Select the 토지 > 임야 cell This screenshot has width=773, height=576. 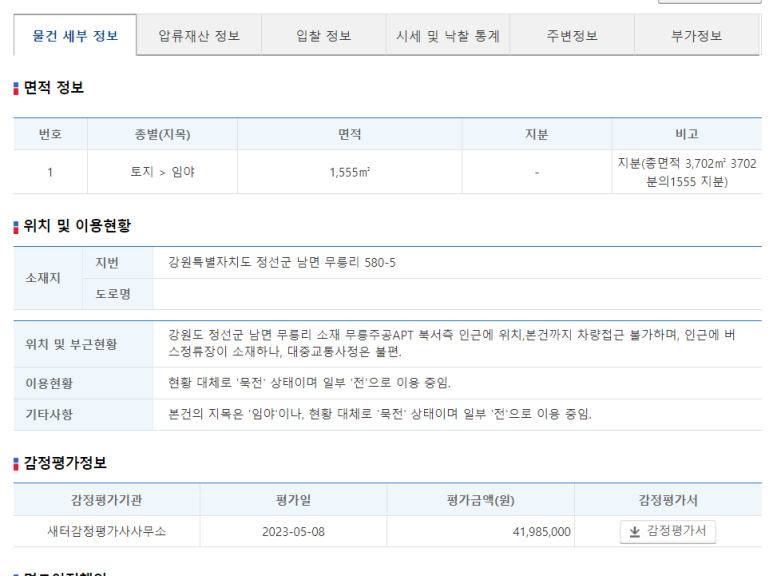click(162, 172)
